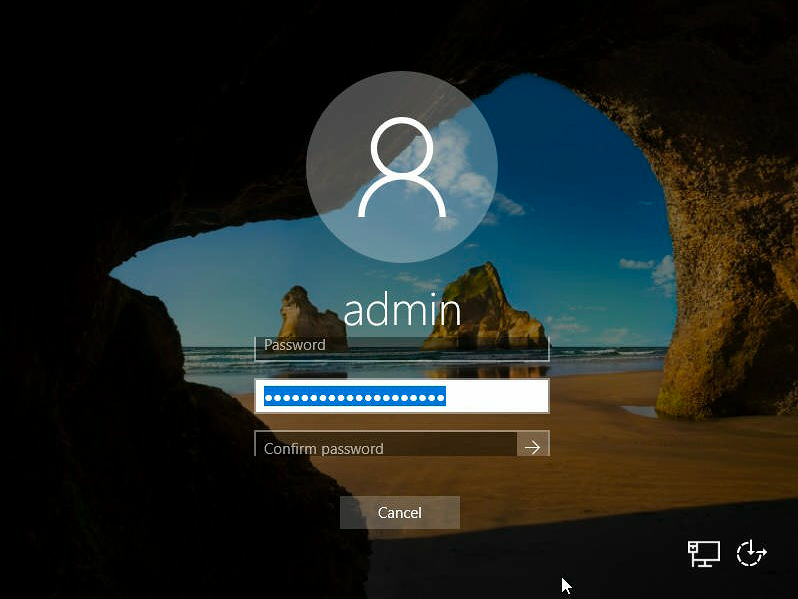Click the 'Password' placeholder text
The image size is (798, 599).
coord(294,345)
